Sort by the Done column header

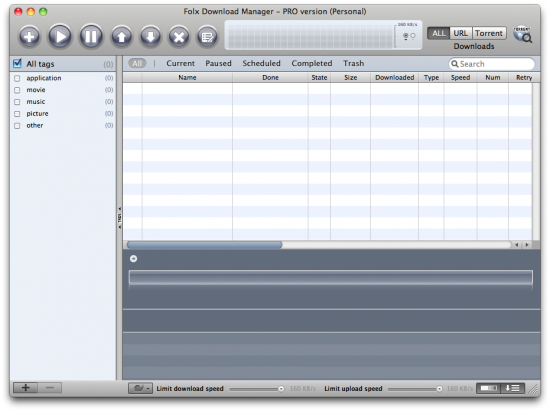(270, 78)
